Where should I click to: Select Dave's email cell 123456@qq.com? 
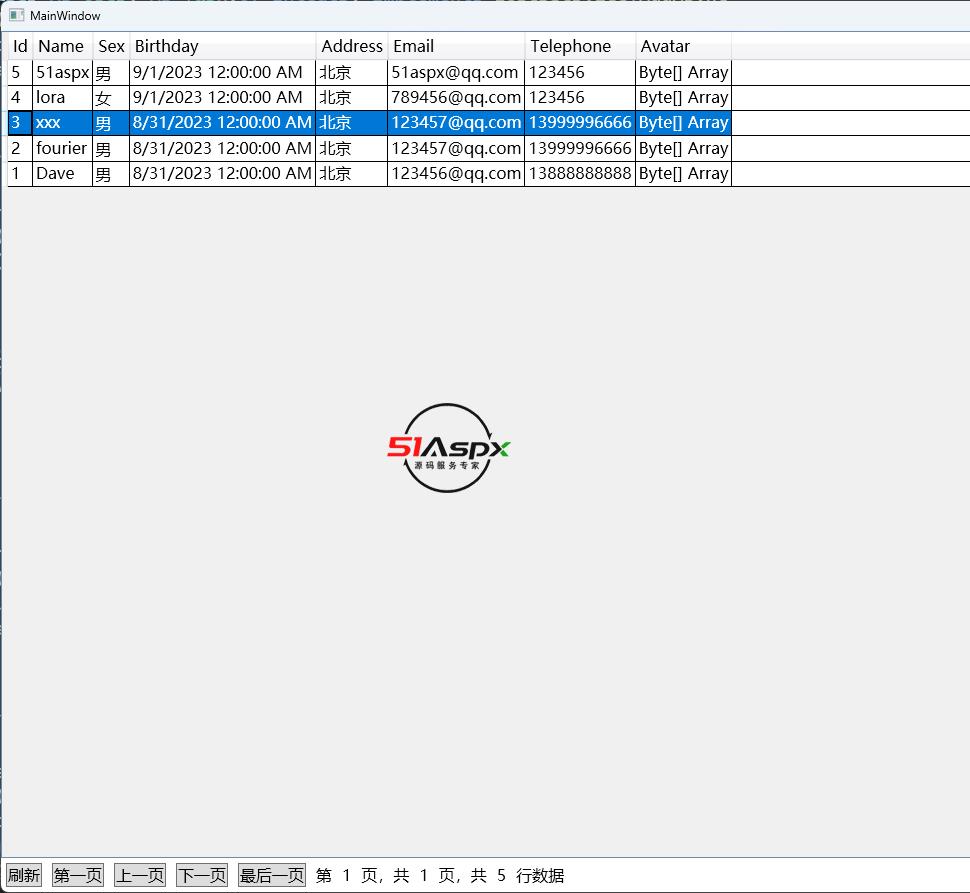(x=455, y=173)
